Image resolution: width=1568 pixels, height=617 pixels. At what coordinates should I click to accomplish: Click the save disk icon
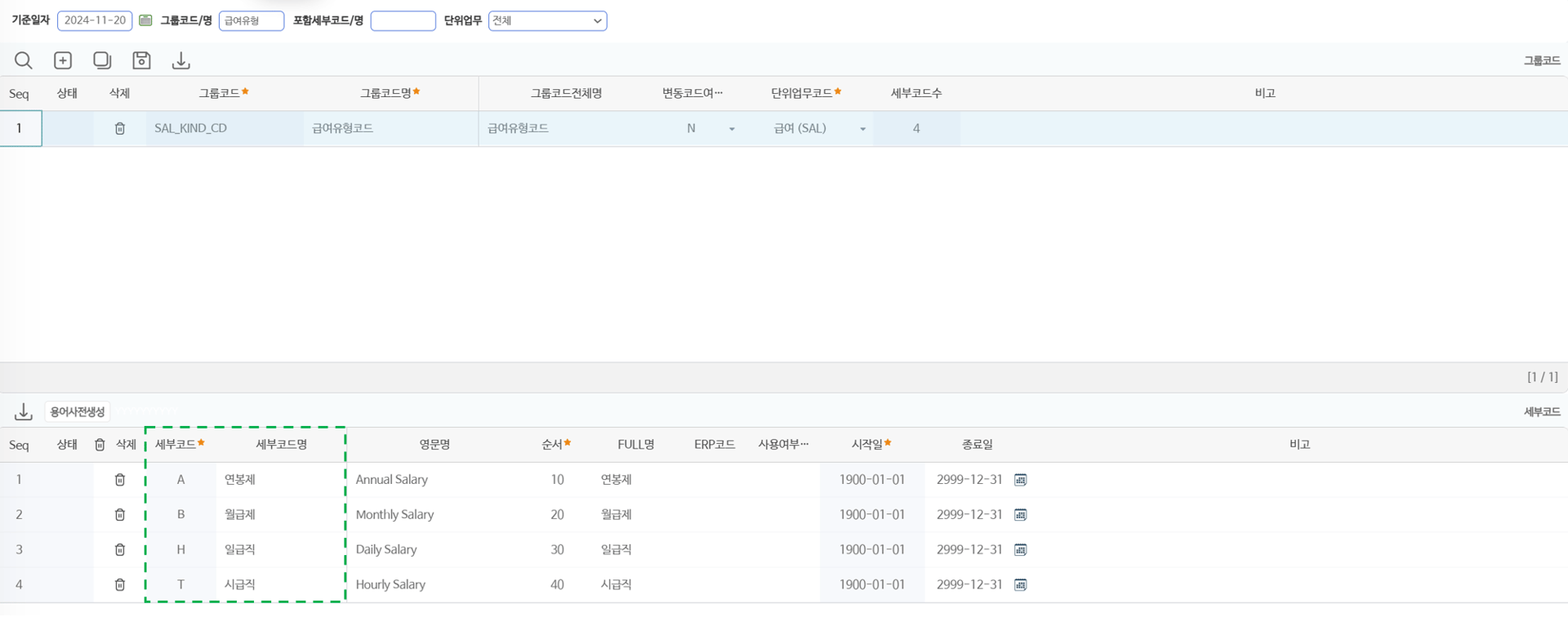coord(141,60)
